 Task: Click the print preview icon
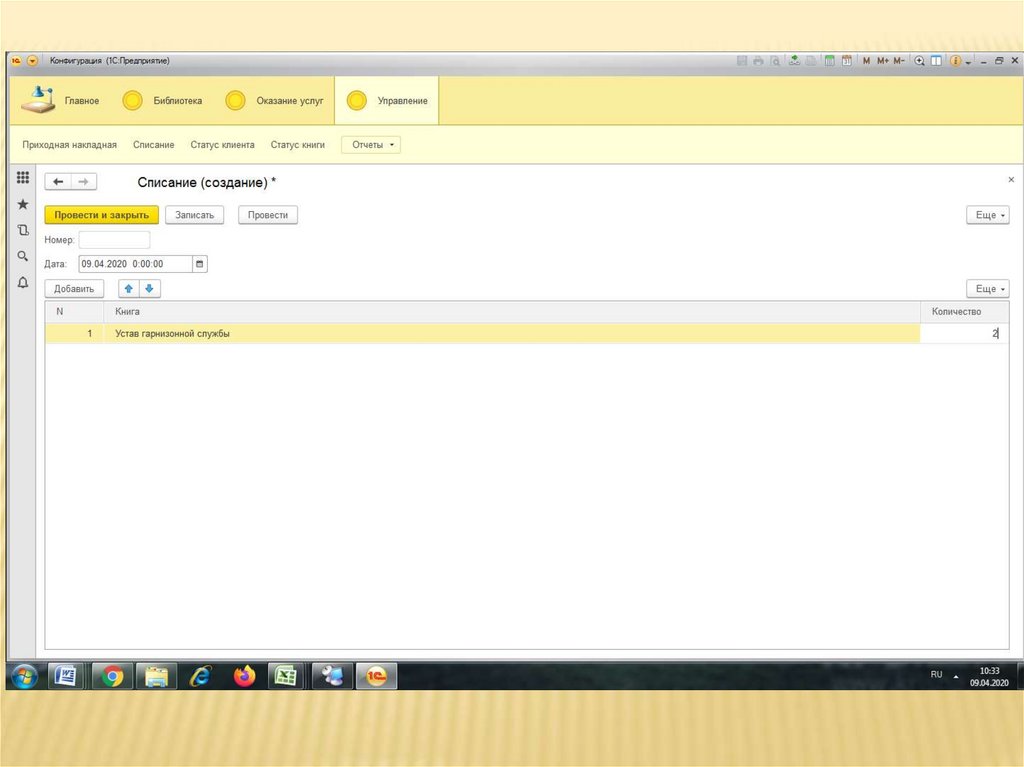click(775, 61)
